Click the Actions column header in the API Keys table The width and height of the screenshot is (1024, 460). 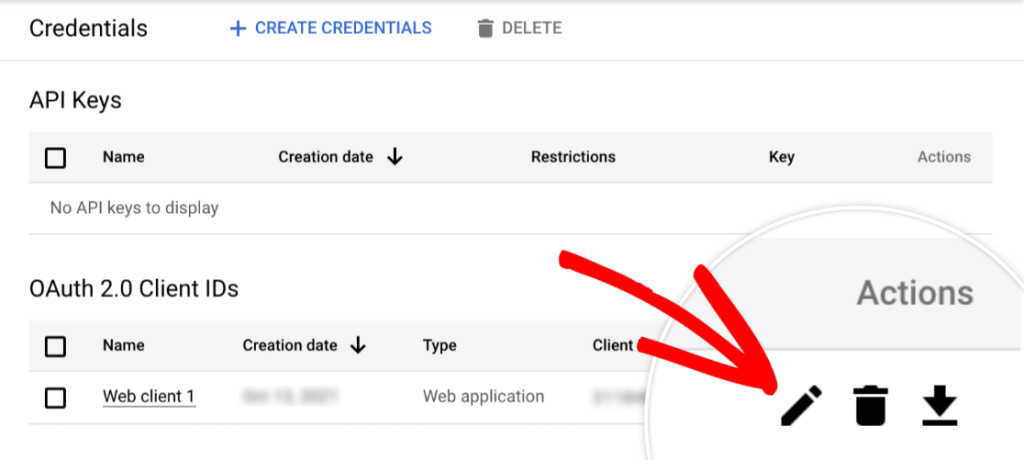click(943, 157)
